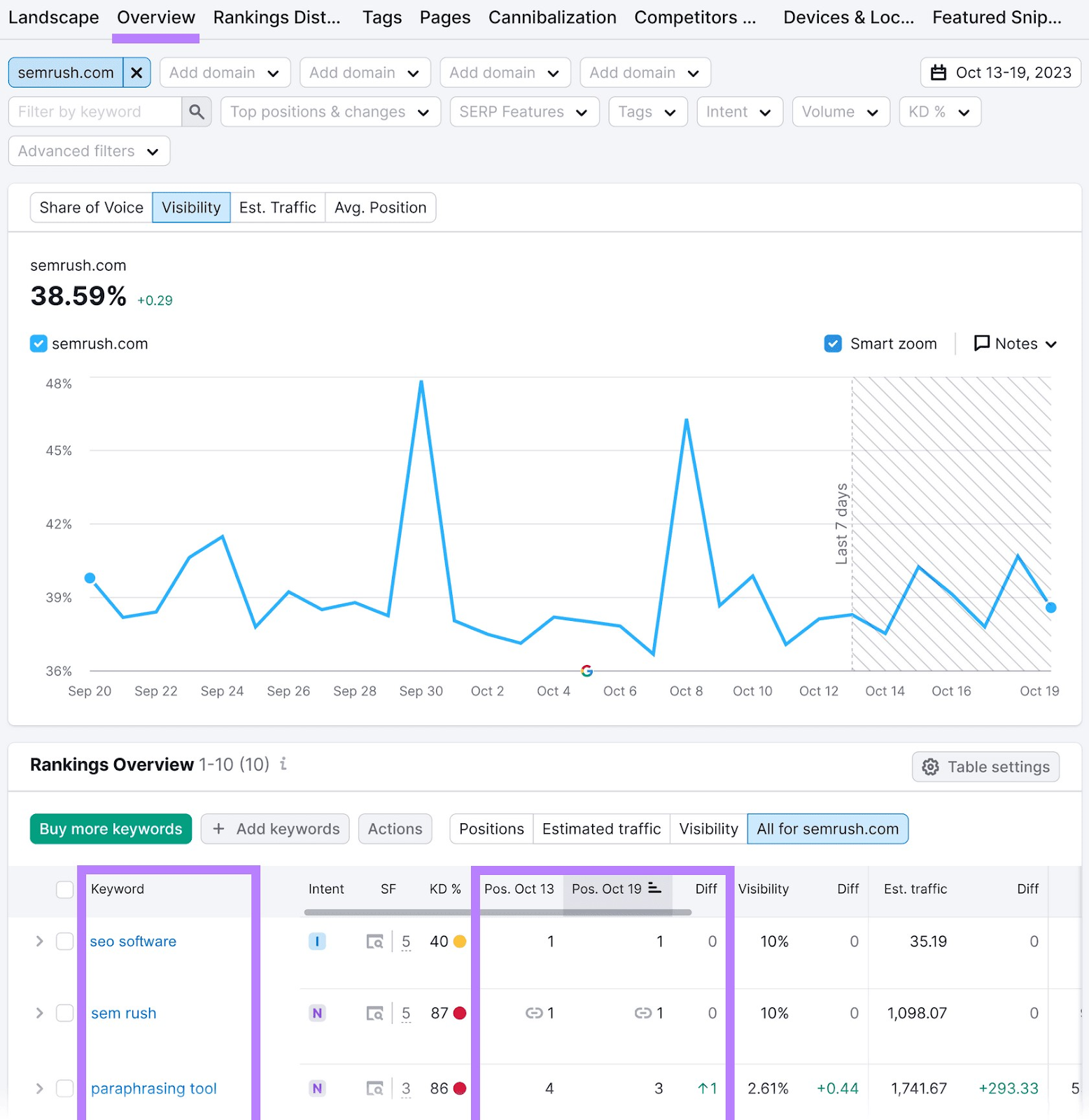Uncheck the Smart zoom checkbox
1089x1120 pixels.
coord(833,344)
